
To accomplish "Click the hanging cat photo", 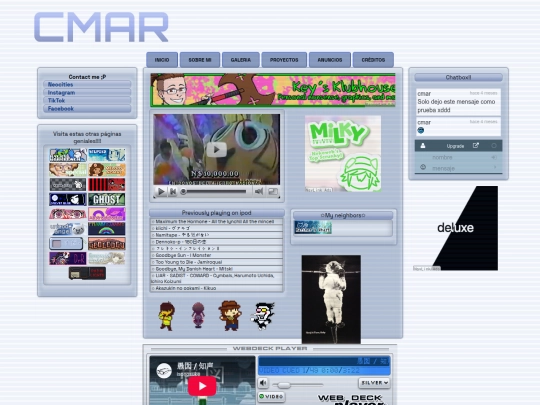I will click(331, 299).
